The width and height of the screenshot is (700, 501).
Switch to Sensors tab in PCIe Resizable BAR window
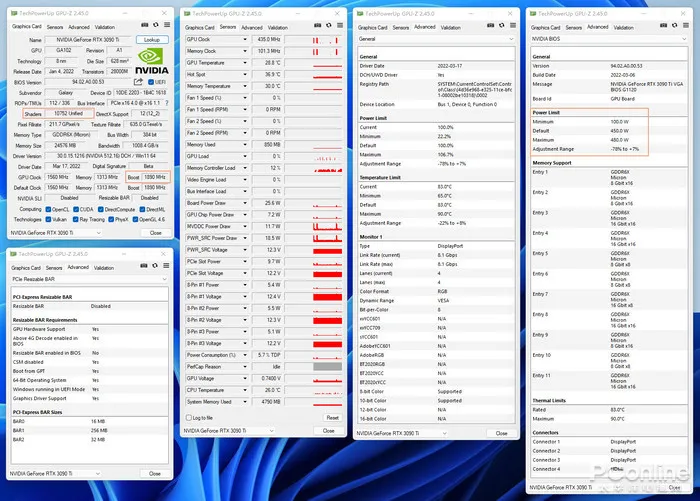54,268
